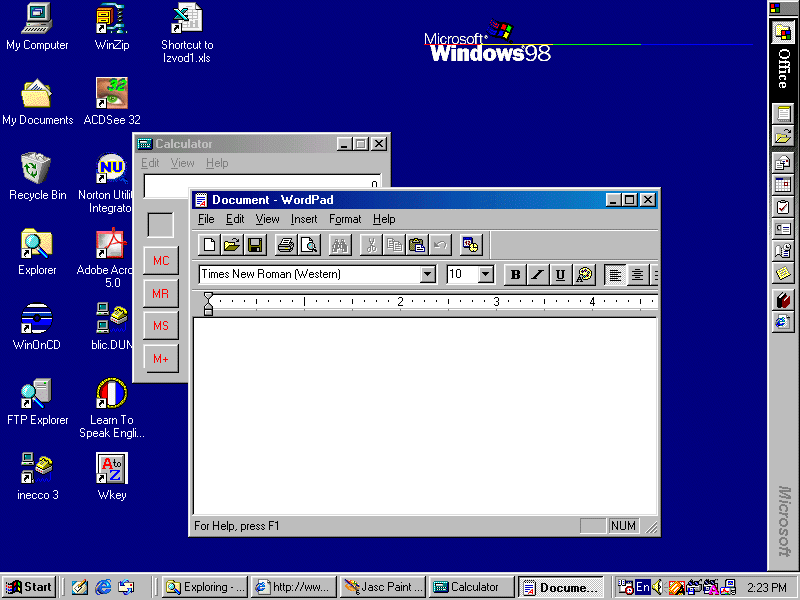This screenshot has width=800, height=600.
Task: Select Learn To Speak English shortcut
Action: 112,408
